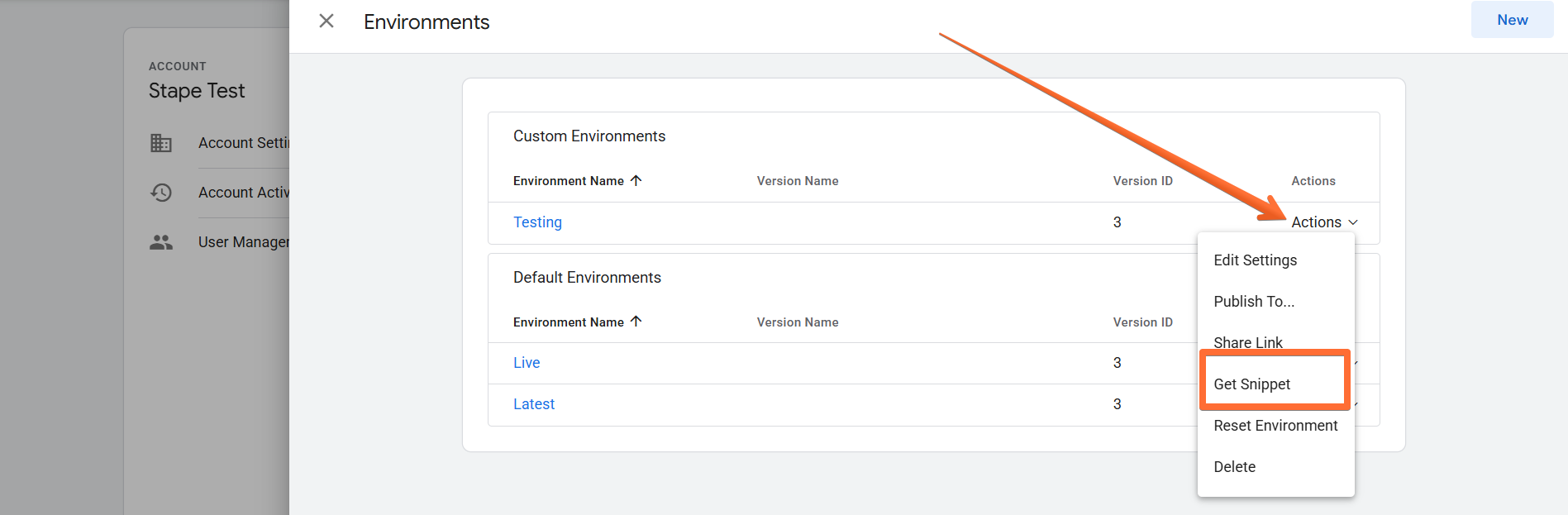Choose Get Snippet from the actions menu
Viewport: 1568px width, 515px height.
tap(1275, 384)
